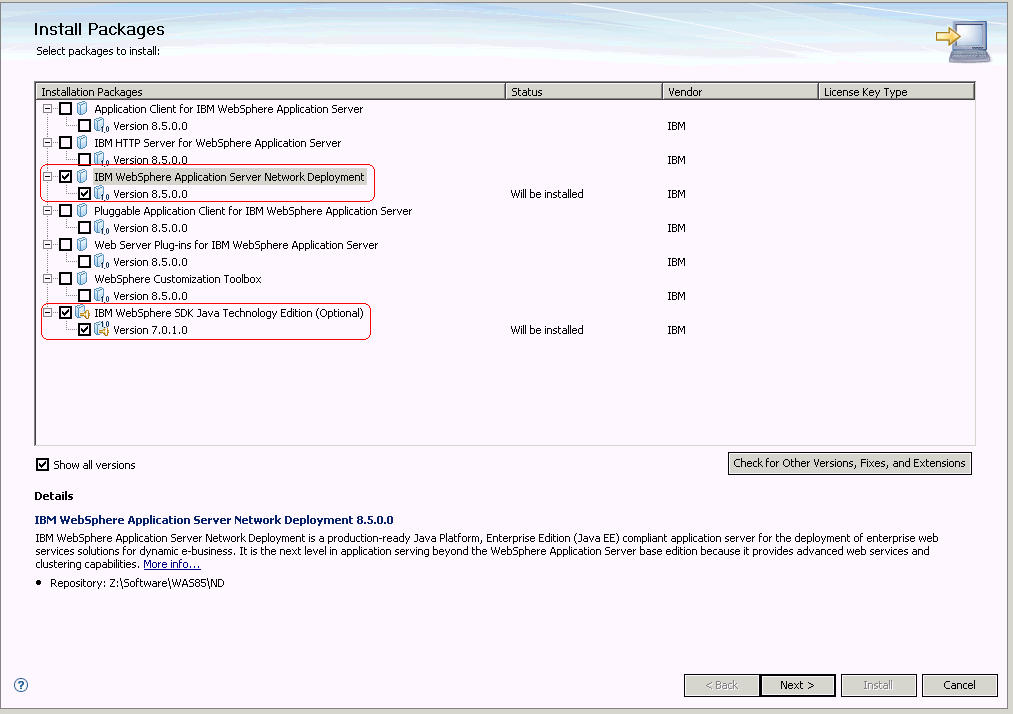Click the version icon under Application Client for IBM WebSphere
The image size is (1013, 714).
pyautogui.click(x=101, y=125)
